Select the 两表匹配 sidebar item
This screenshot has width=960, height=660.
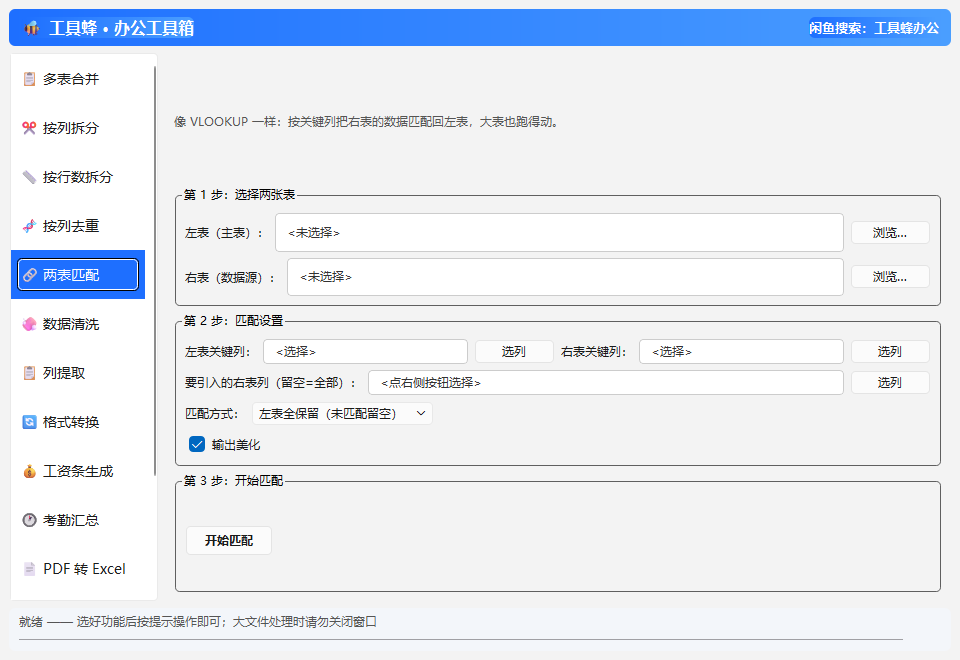[x=78, y=275]
